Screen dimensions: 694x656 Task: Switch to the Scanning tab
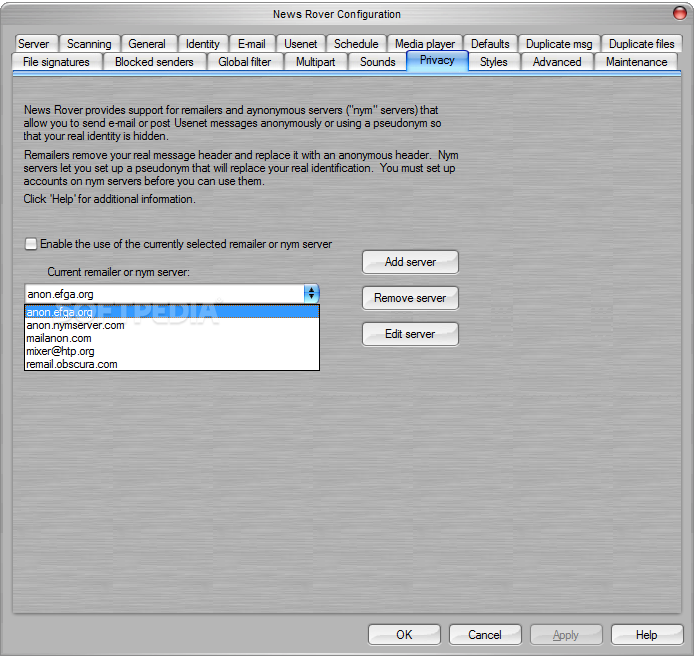point(89,44)
